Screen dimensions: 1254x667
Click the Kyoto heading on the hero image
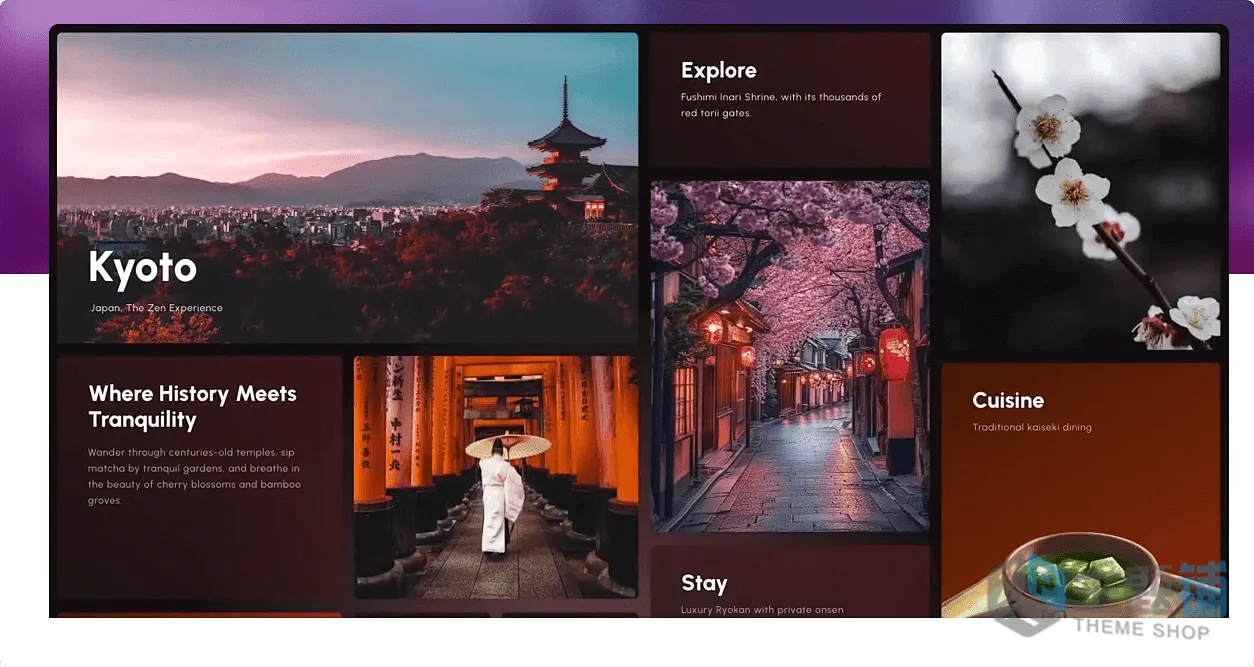(x=142, y=268)
